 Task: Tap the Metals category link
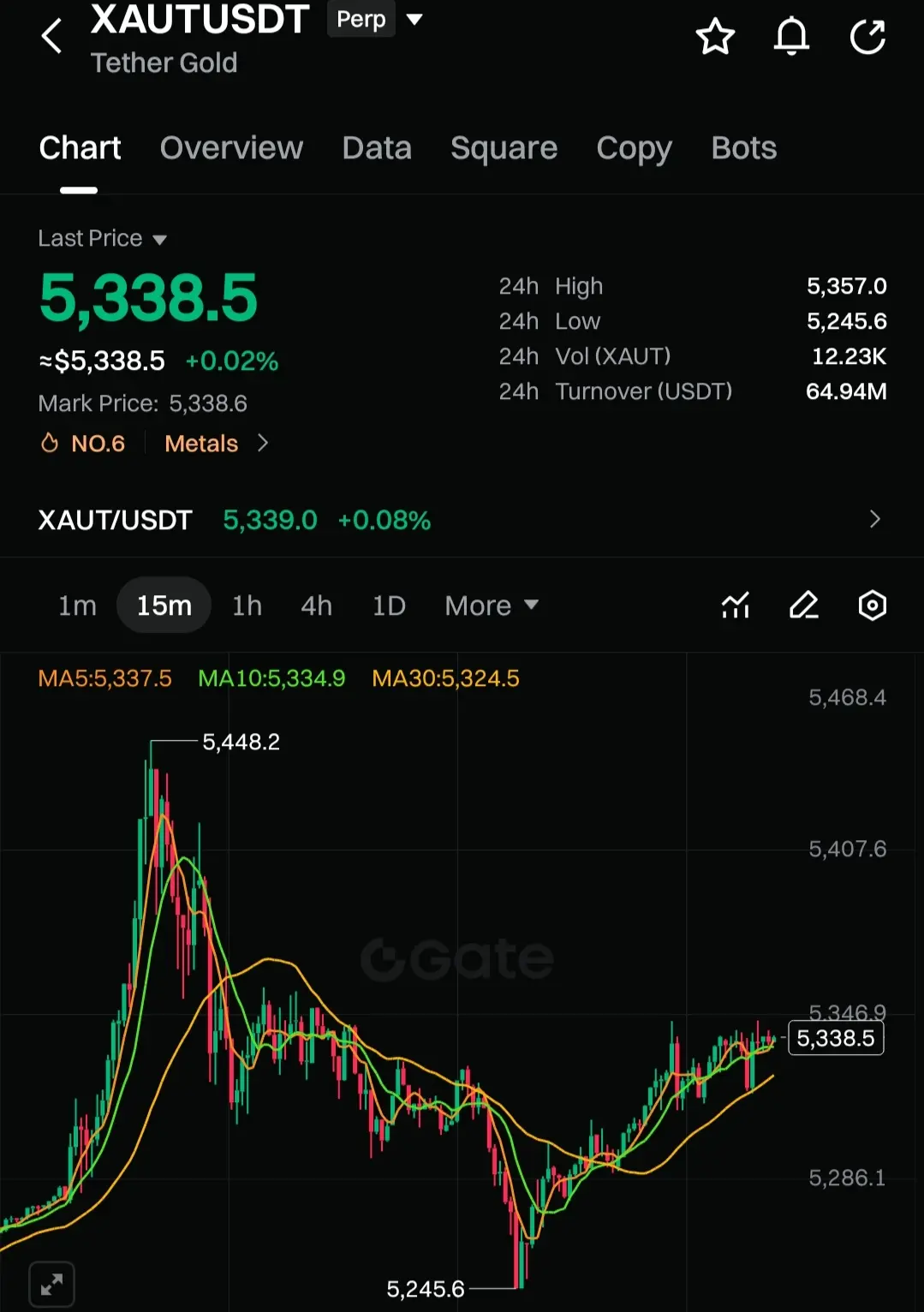pyautogui.click(x=201, y=443)
